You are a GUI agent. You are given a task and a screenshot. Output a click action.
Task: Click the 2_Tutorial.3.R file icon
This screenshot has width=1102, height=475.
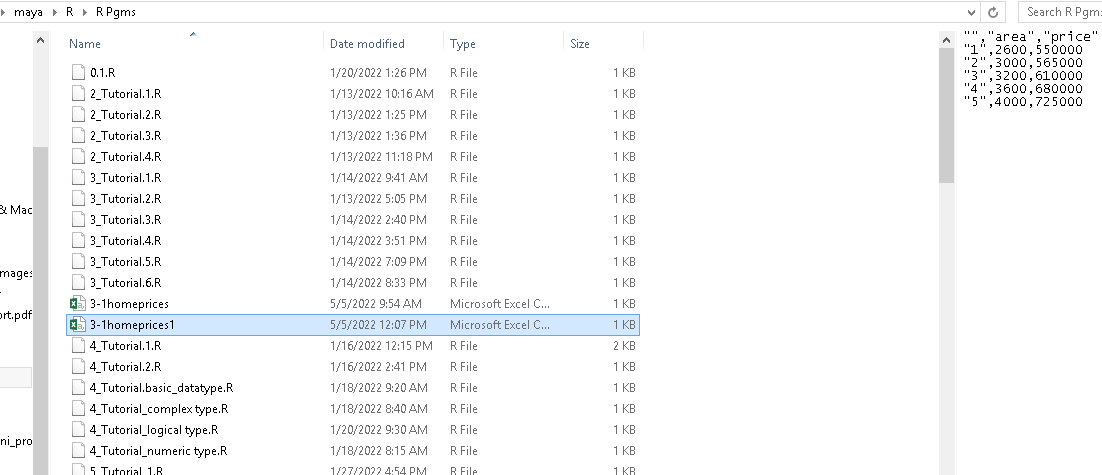point(78,136)
